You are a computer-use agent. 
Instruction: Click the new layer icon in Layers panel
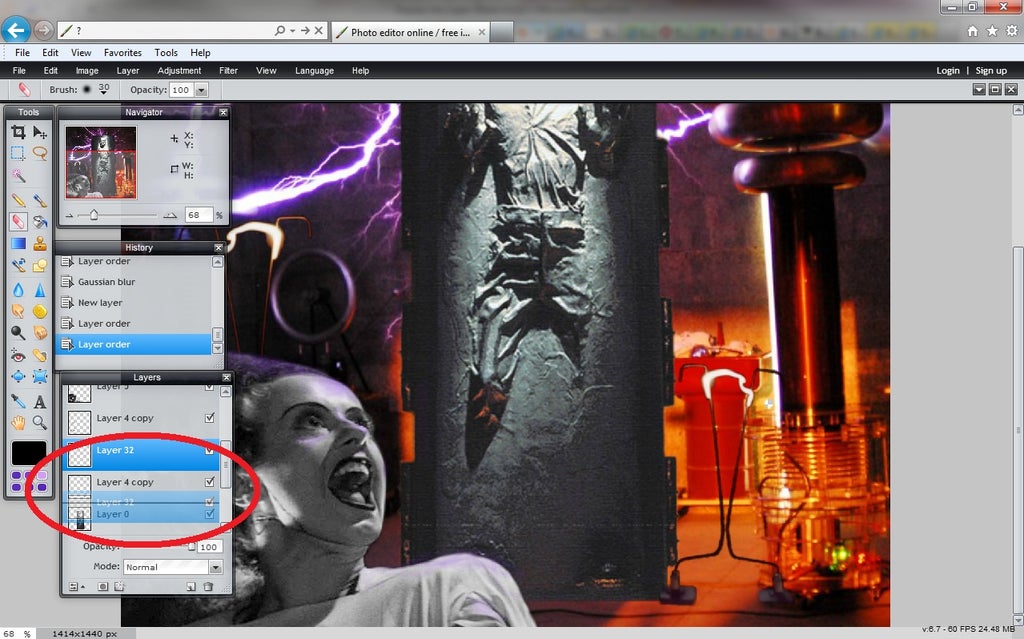(x=191, y=587)
